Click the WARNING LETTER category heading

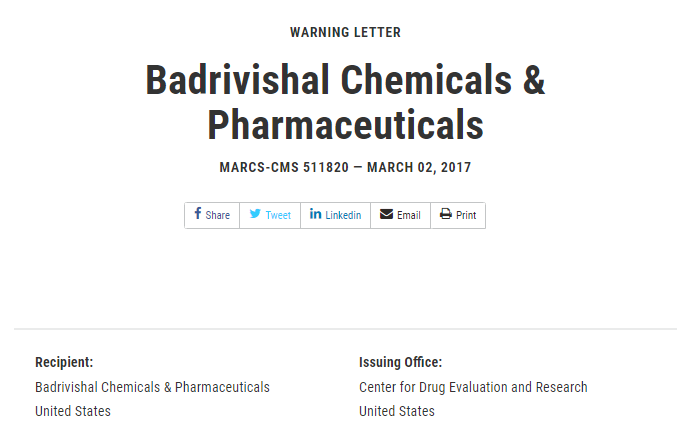[345, 32]
